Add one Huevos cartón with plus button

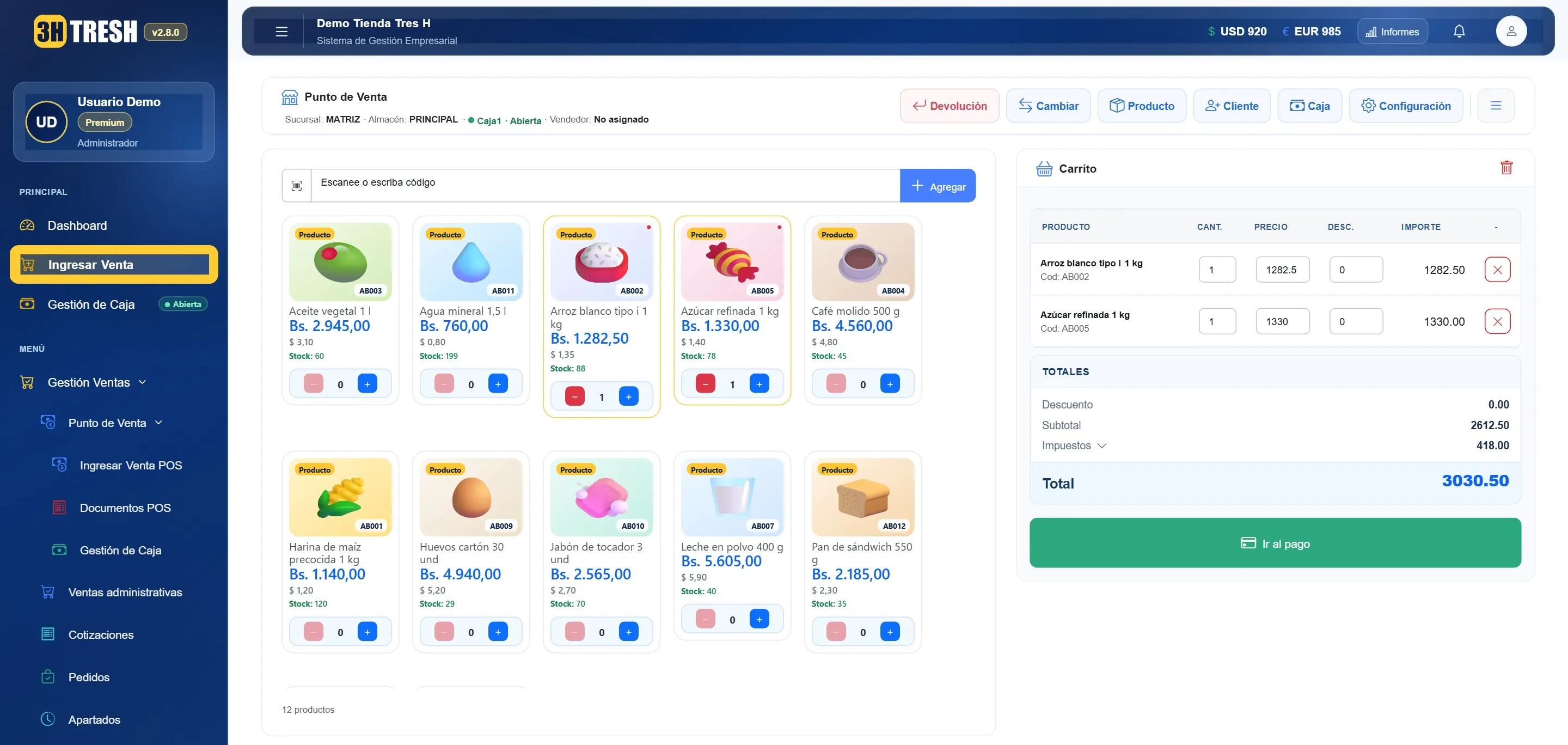pos(498,632)
